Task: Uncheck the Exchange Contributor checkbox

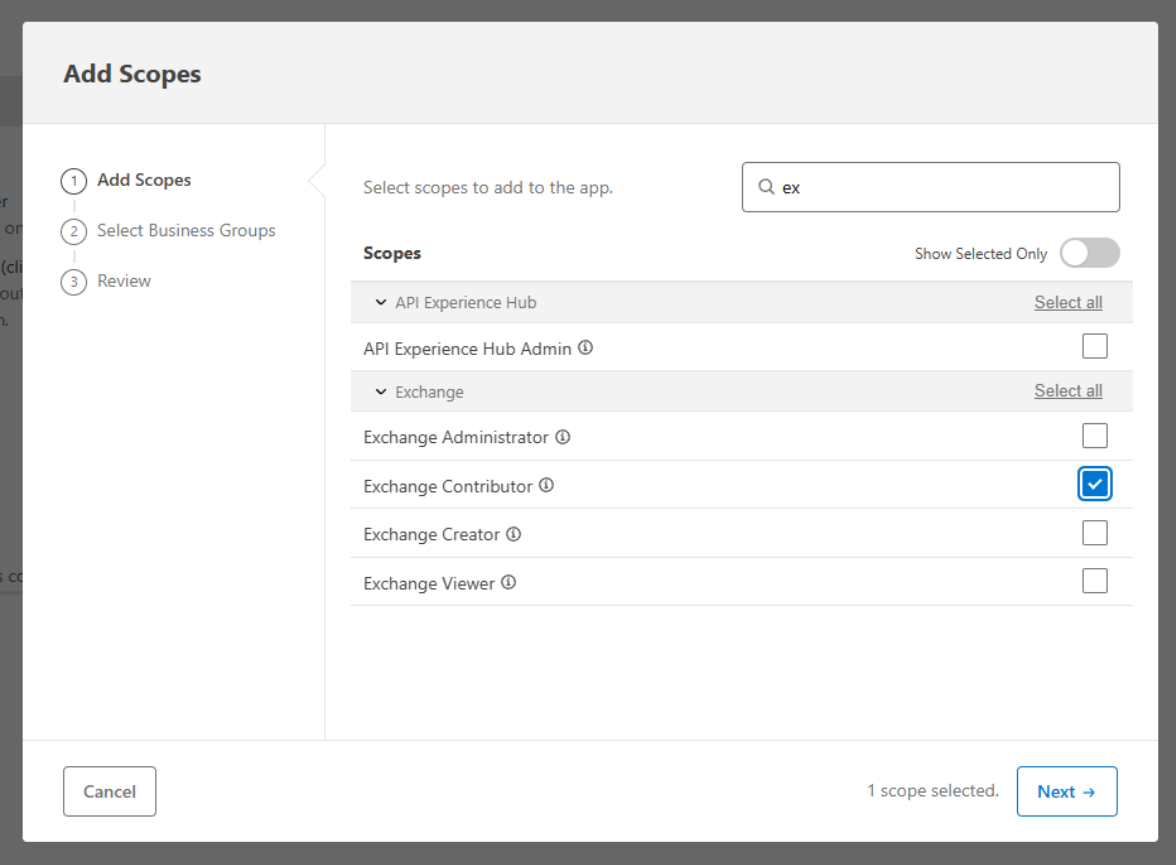Action: pyautogui.click(x=1094, y=484)
